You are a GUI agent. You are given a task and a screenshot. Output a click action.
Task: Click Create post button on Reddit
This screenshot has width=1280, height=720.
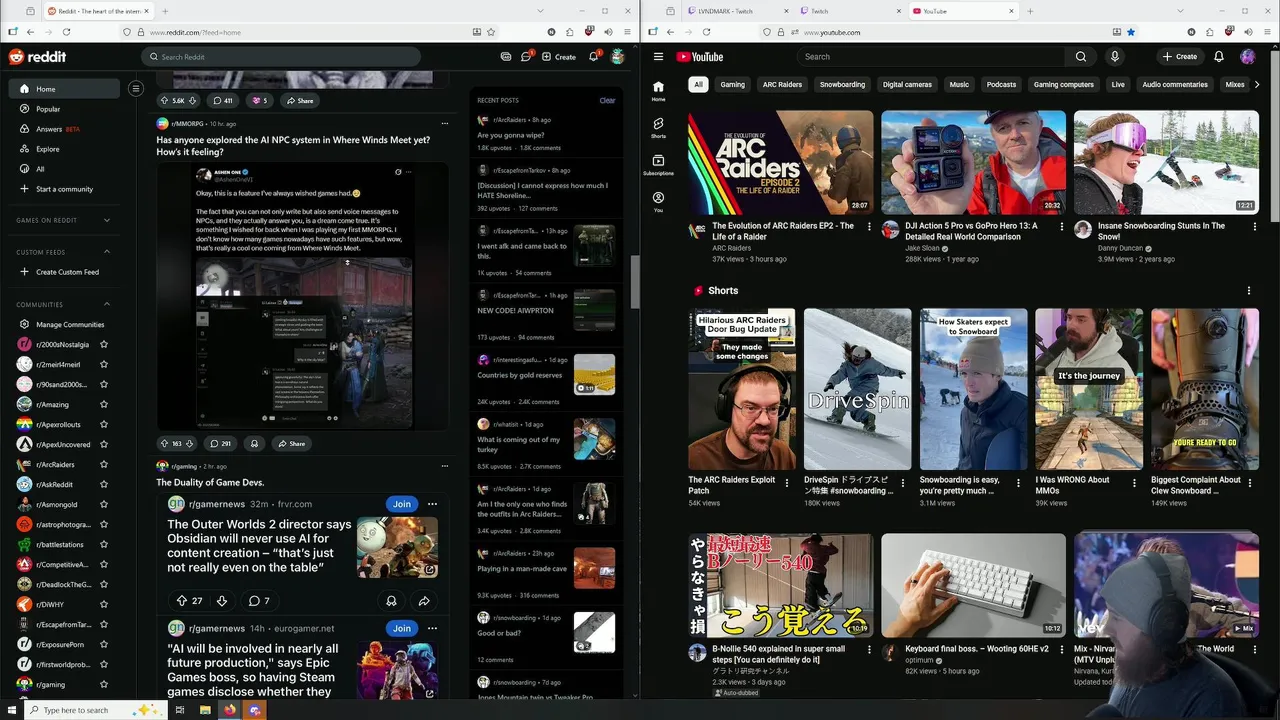pyautogui.click(x=559, y=57)
